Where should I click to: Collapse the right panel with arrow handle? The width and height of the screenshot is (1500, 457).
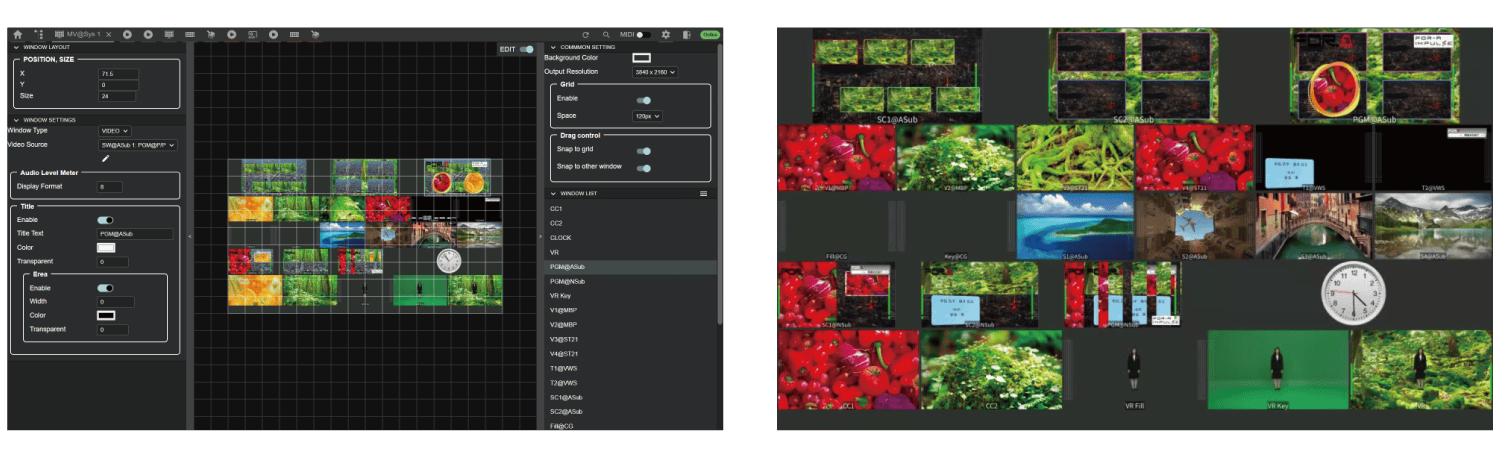pyautogui.click(x=540, y=236)
